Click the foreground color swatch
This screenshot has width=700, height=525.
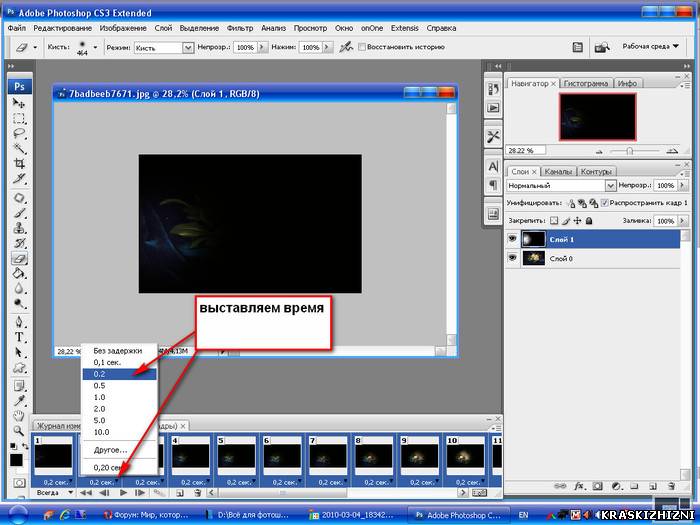tap(16, 460)
